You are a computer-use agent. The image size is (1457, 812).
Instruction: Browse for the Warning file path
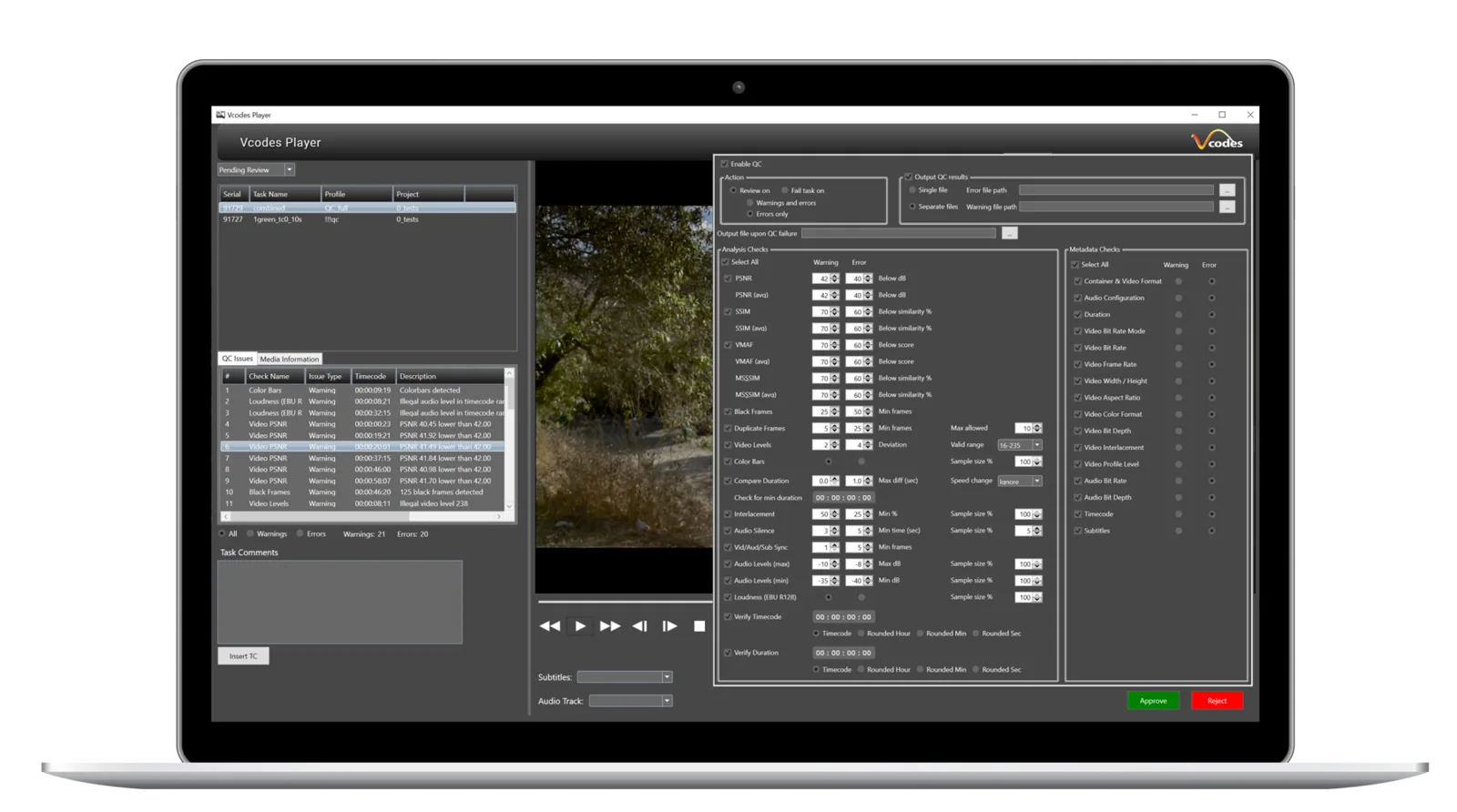click(x=1228, y=207)
